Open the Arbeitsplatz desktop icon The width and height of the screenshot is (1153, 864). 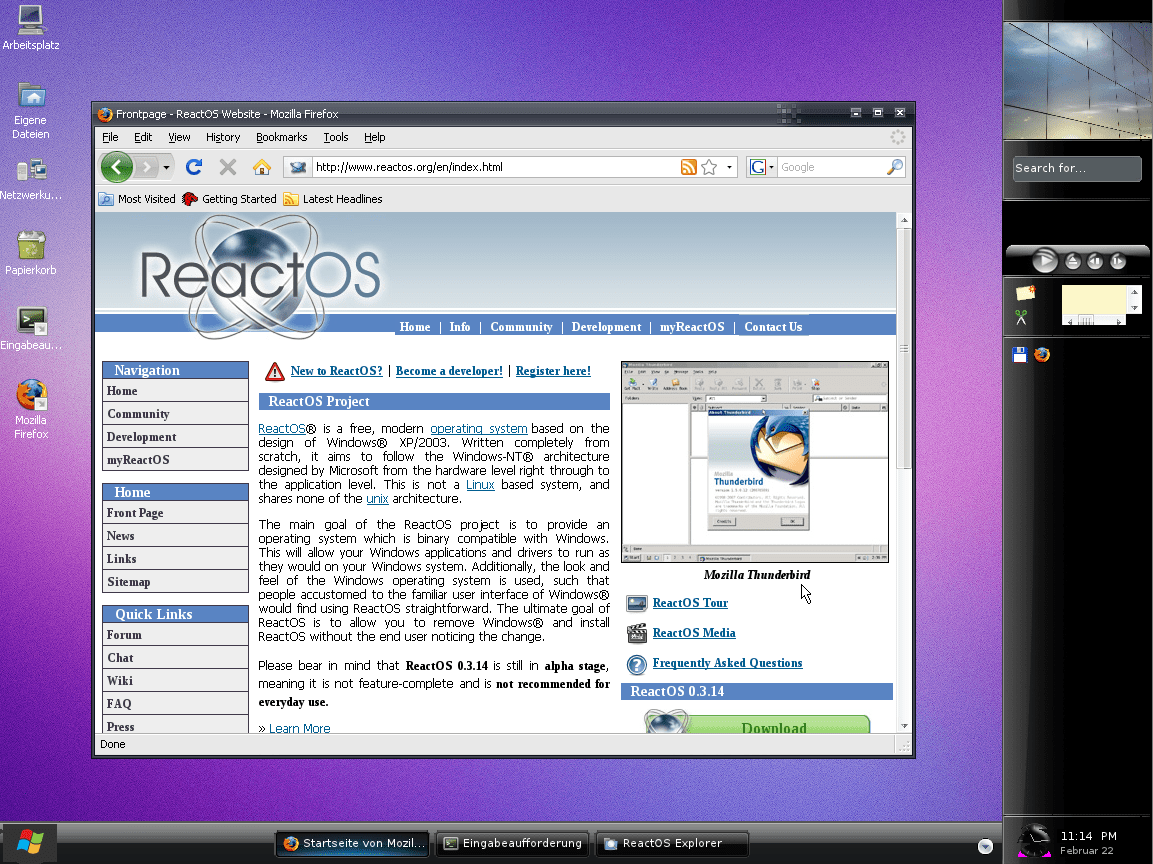[31, 28]
